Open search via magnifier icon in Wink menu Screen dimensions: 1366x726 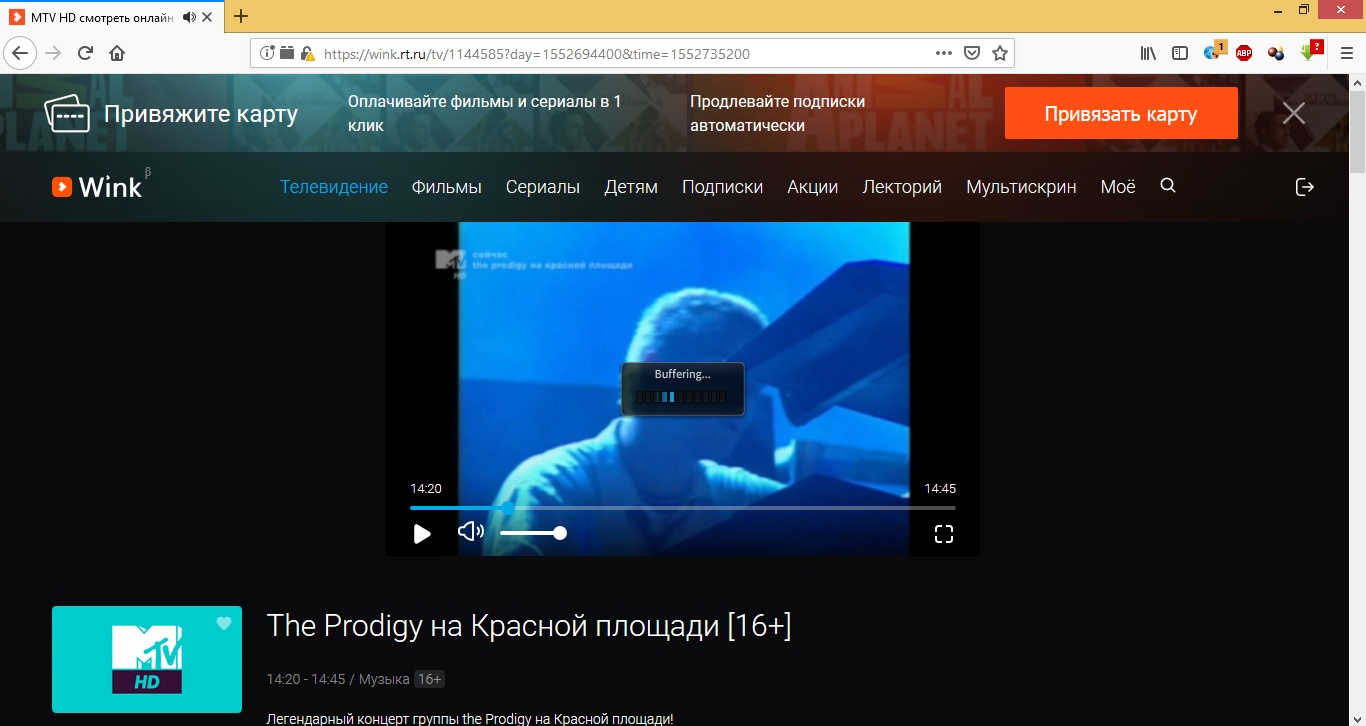pos(1168,186)
